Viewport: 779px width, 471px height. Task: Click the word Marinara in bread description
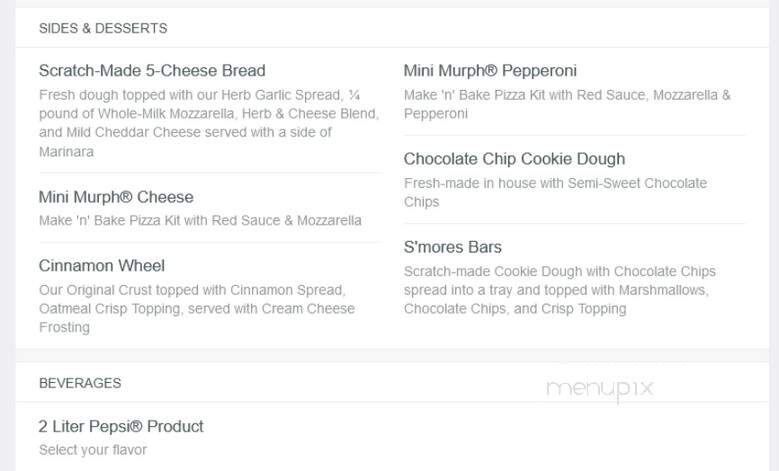[x=67, y=152]
